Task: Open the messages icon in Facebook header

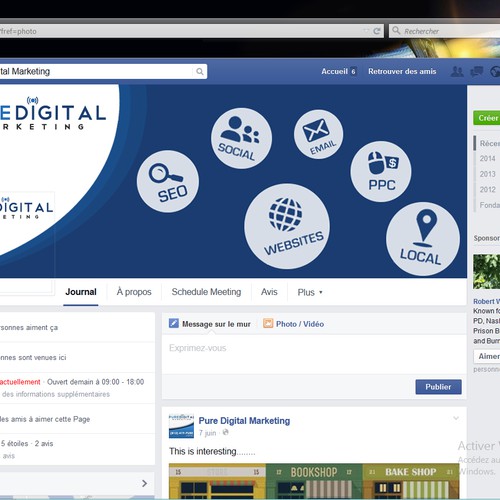Action: 476,71
